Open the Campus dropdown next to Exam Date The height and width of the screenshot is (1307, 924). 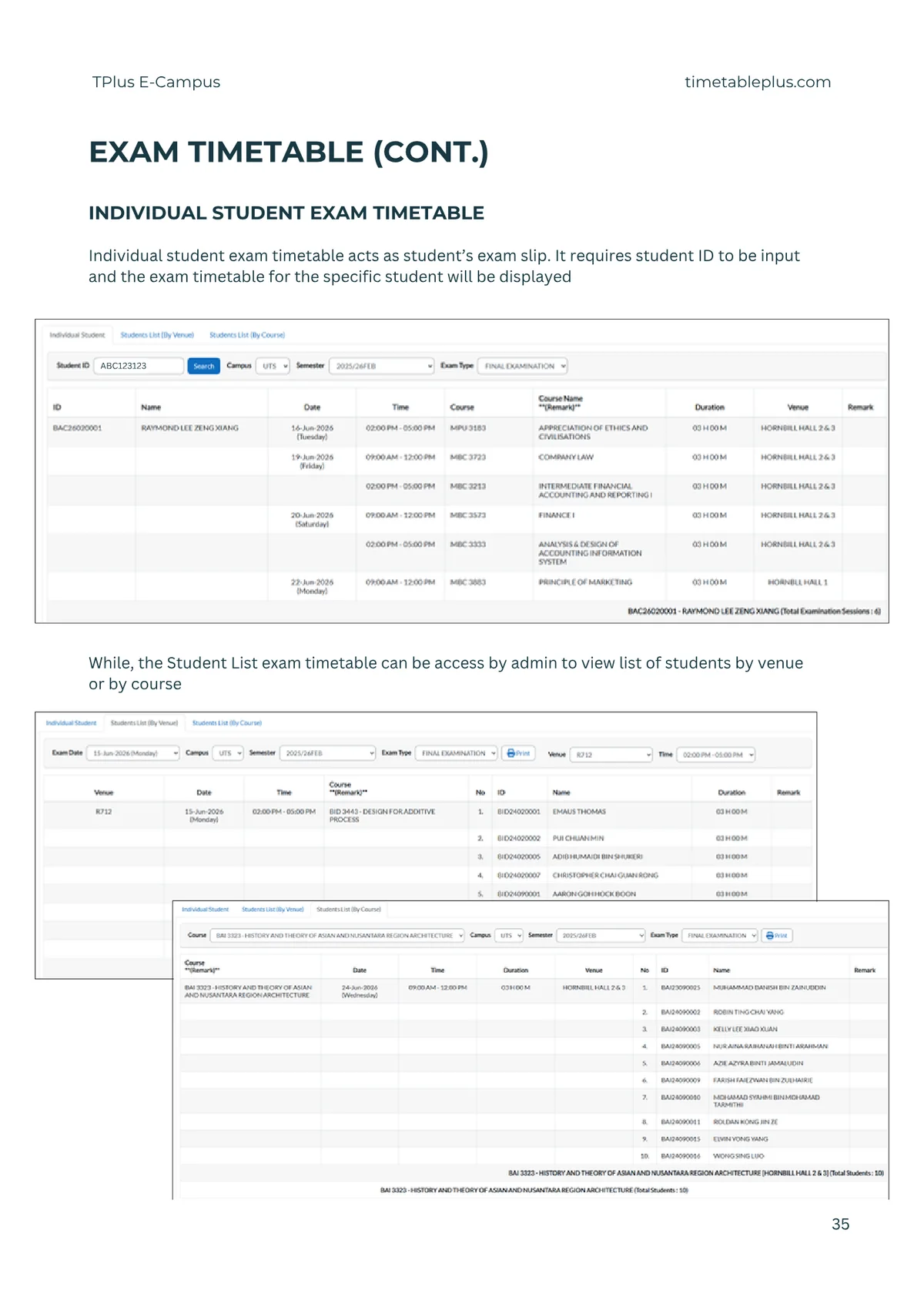click(x=228, y=753)
